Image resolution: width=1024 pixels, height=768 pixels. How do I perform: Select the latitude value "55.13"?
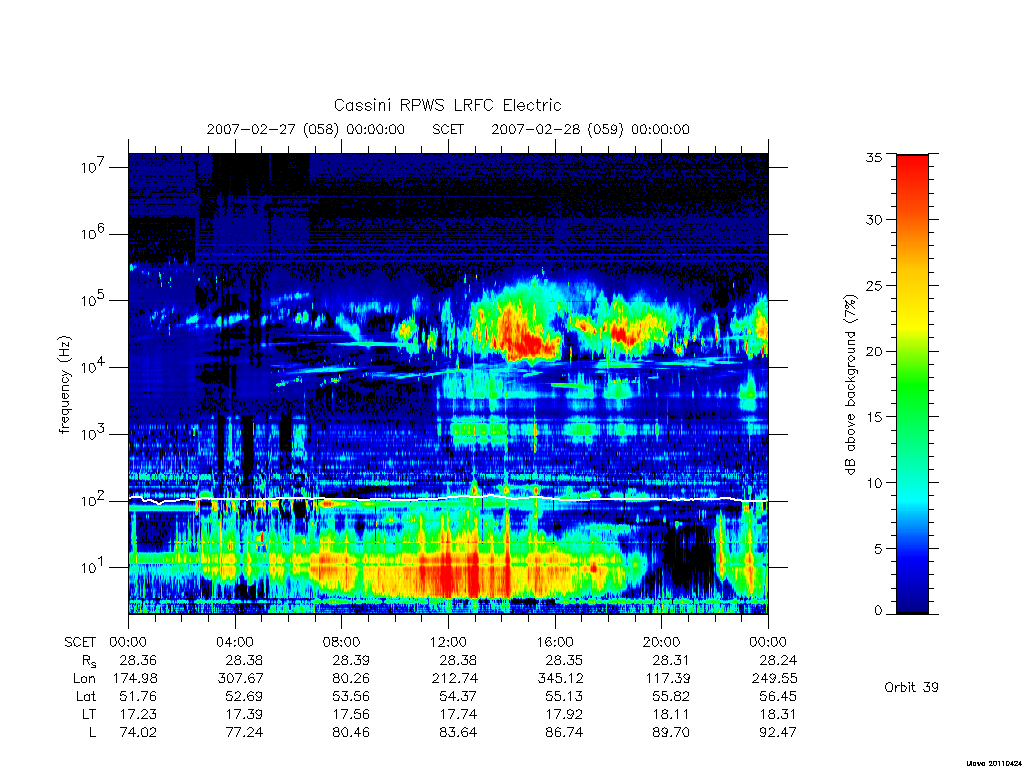point(564,696)
